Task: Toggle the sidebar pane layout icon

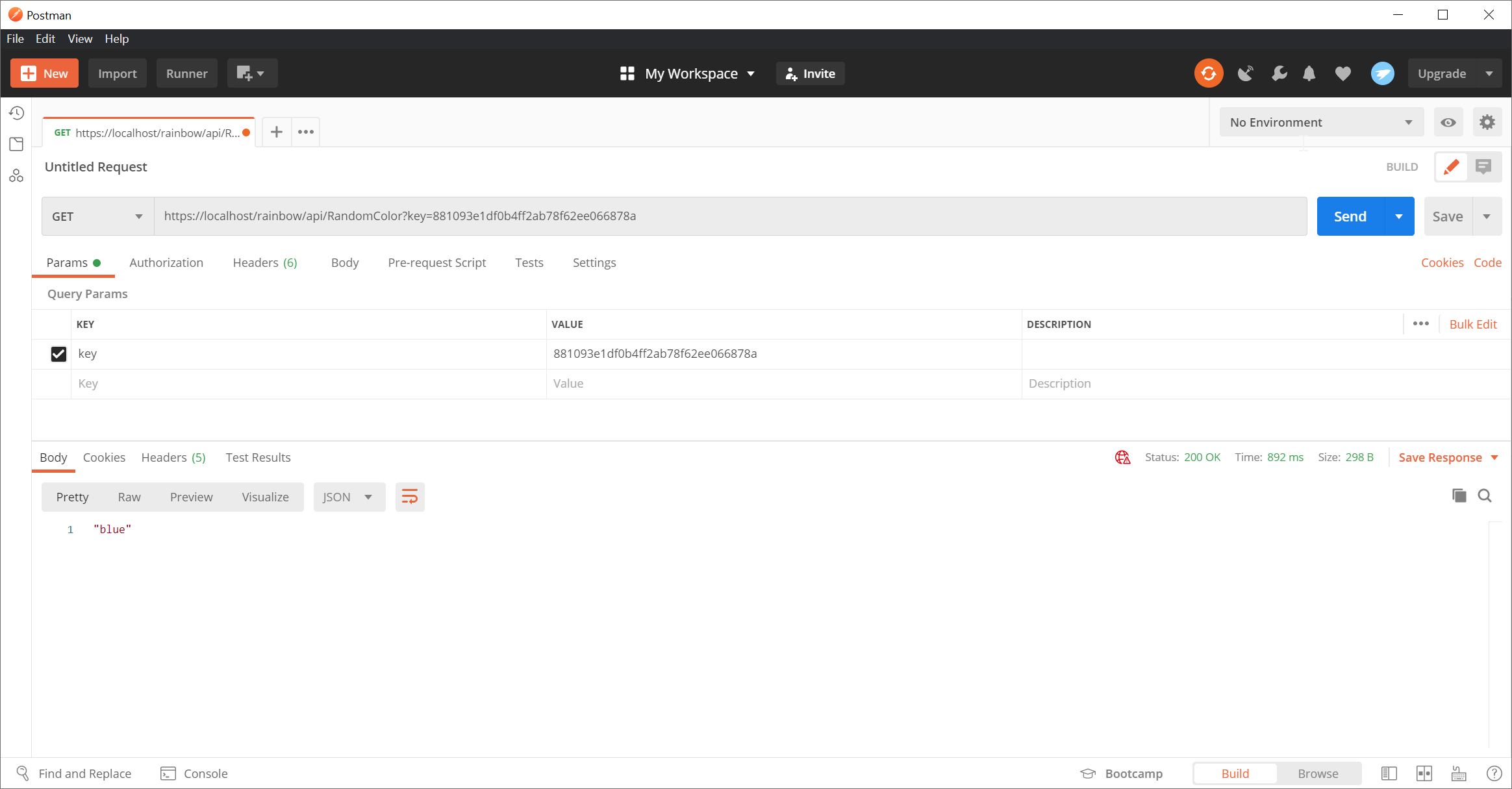Action: (x=1389, y=773)
